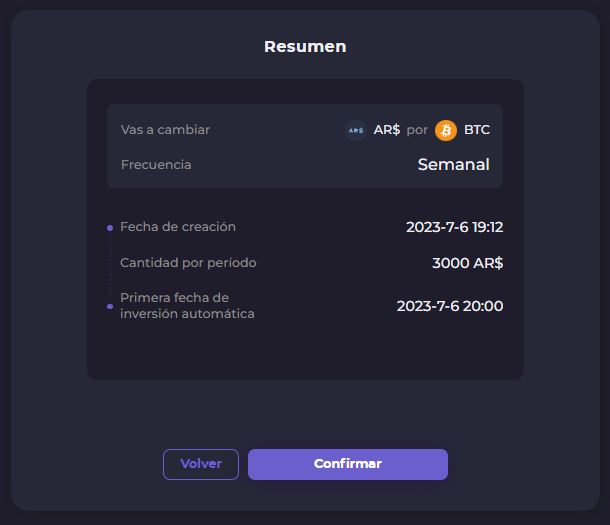610x525 pixels.
Task: Click the dashed timeline line beside Cantidad
Action: 110,265
